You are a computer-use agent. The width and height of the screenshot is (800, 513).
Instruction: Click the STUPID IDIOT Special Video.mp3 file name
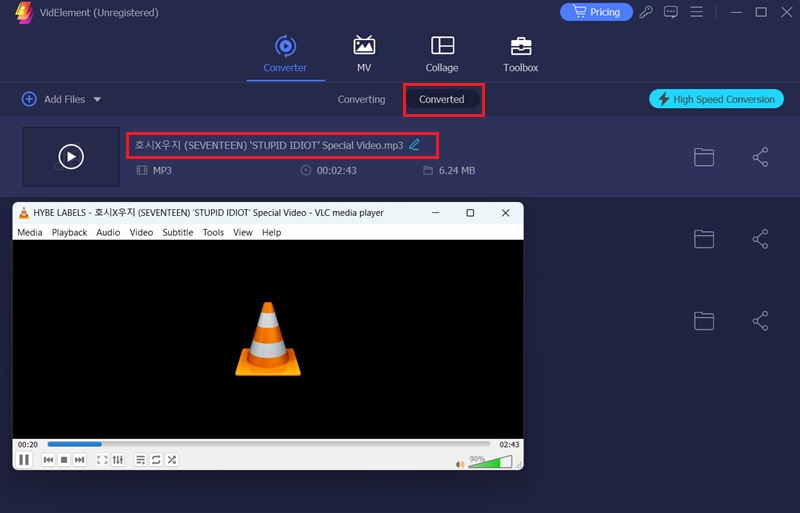(x=269, y=145)
